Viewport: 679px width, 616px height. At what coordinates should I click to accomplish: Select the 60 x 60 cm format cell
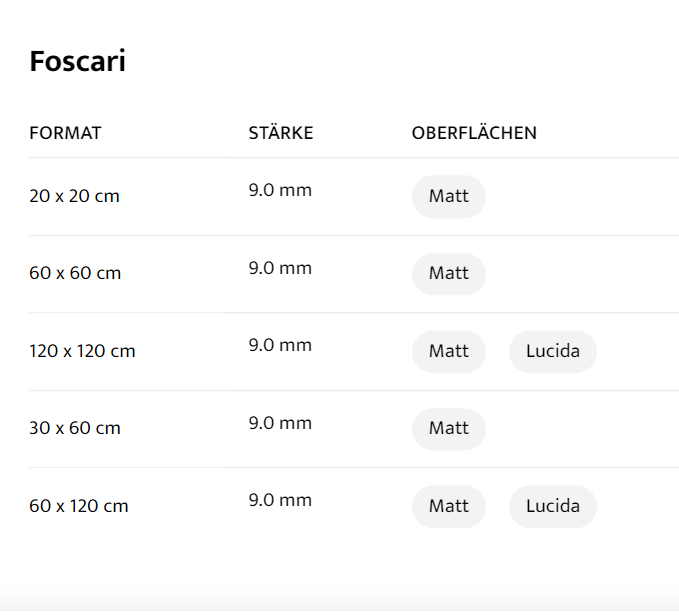click(74, 273)
